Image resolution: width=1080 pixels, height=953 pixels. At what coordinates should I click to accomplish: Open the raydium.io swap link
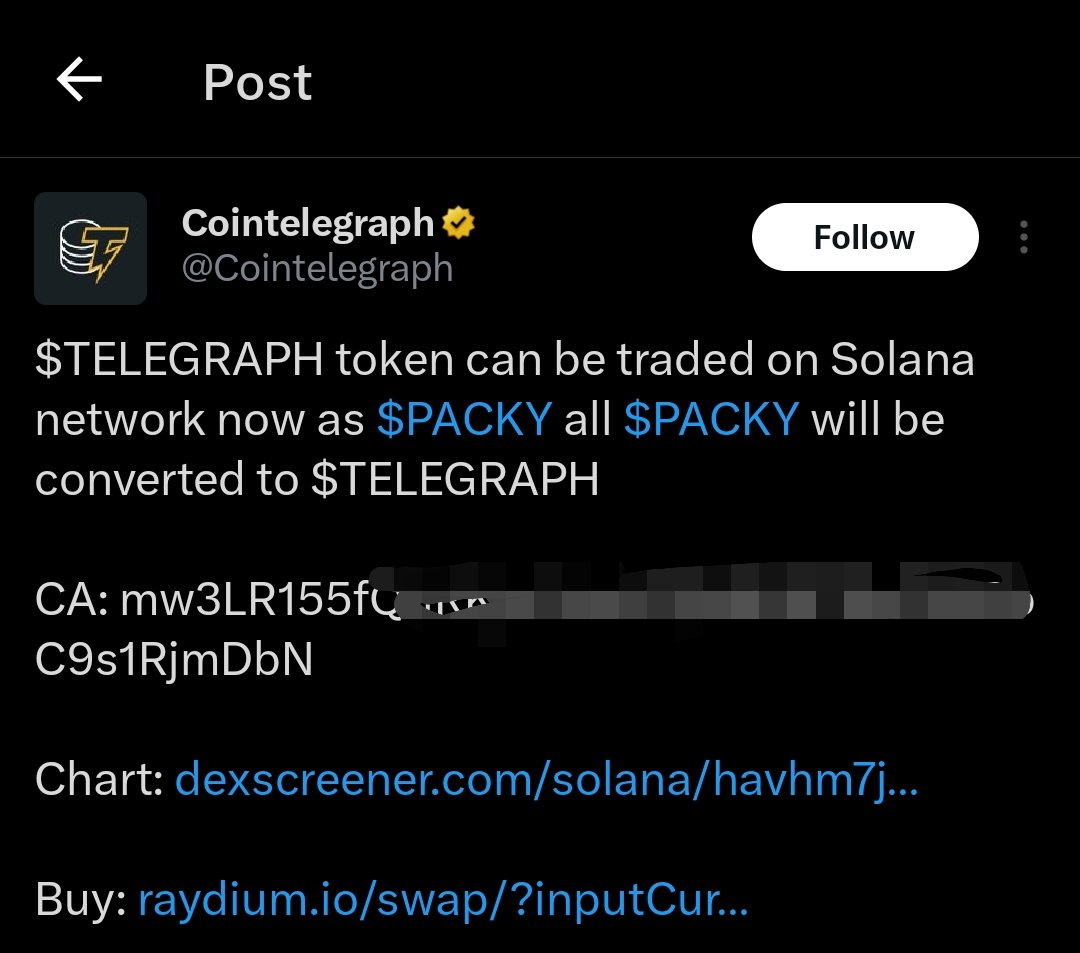tap(442, 901)
